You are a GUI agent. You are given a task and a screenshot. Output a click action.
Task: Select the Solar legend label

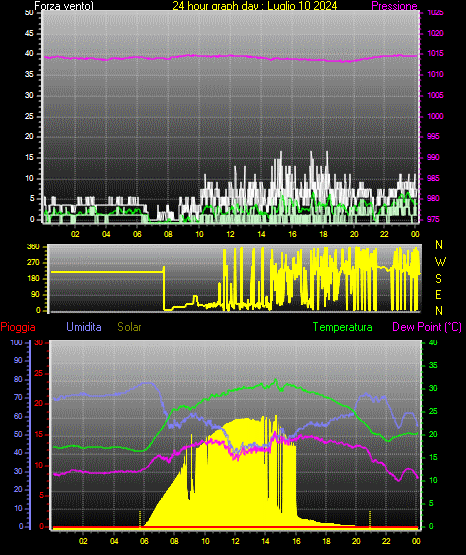click(x=130, y=327)
